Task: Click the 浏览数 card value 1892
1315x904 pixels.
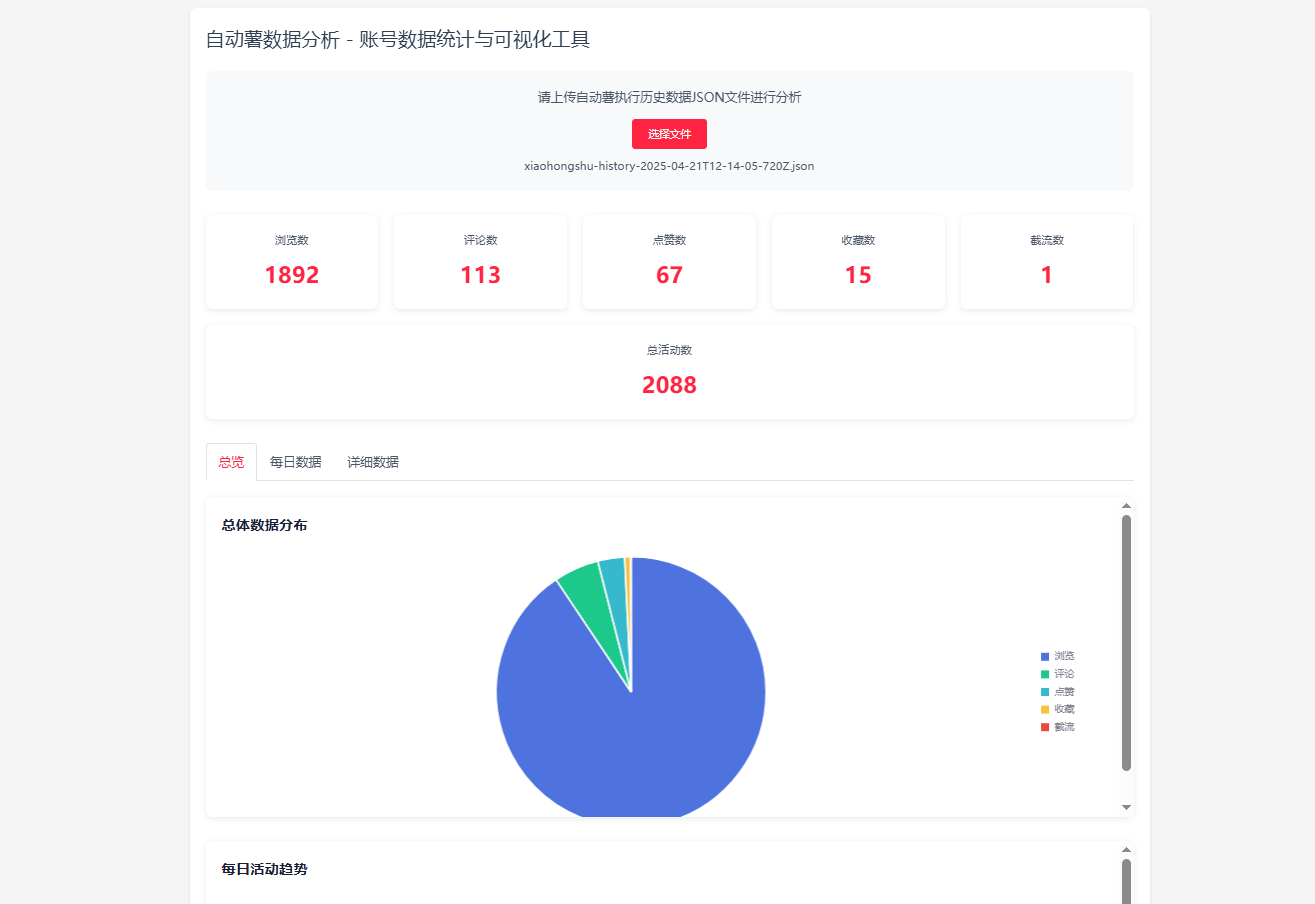Action: point(292,275)
